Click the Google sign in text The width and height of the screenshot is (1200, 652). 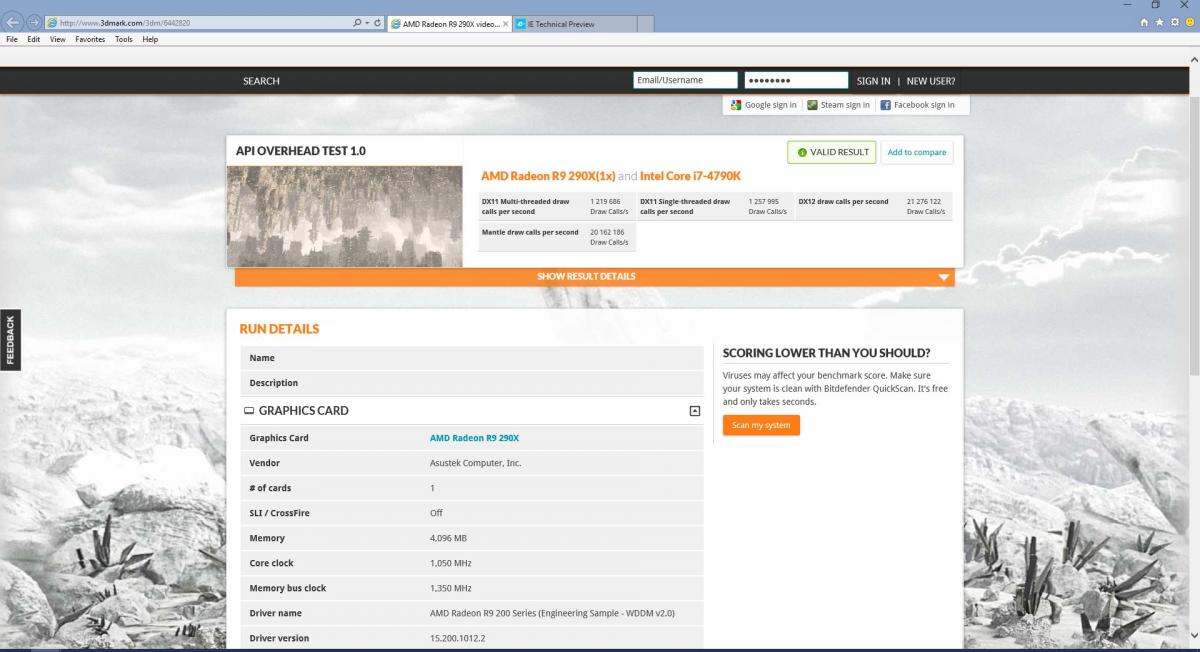click(x=770, y=105)
